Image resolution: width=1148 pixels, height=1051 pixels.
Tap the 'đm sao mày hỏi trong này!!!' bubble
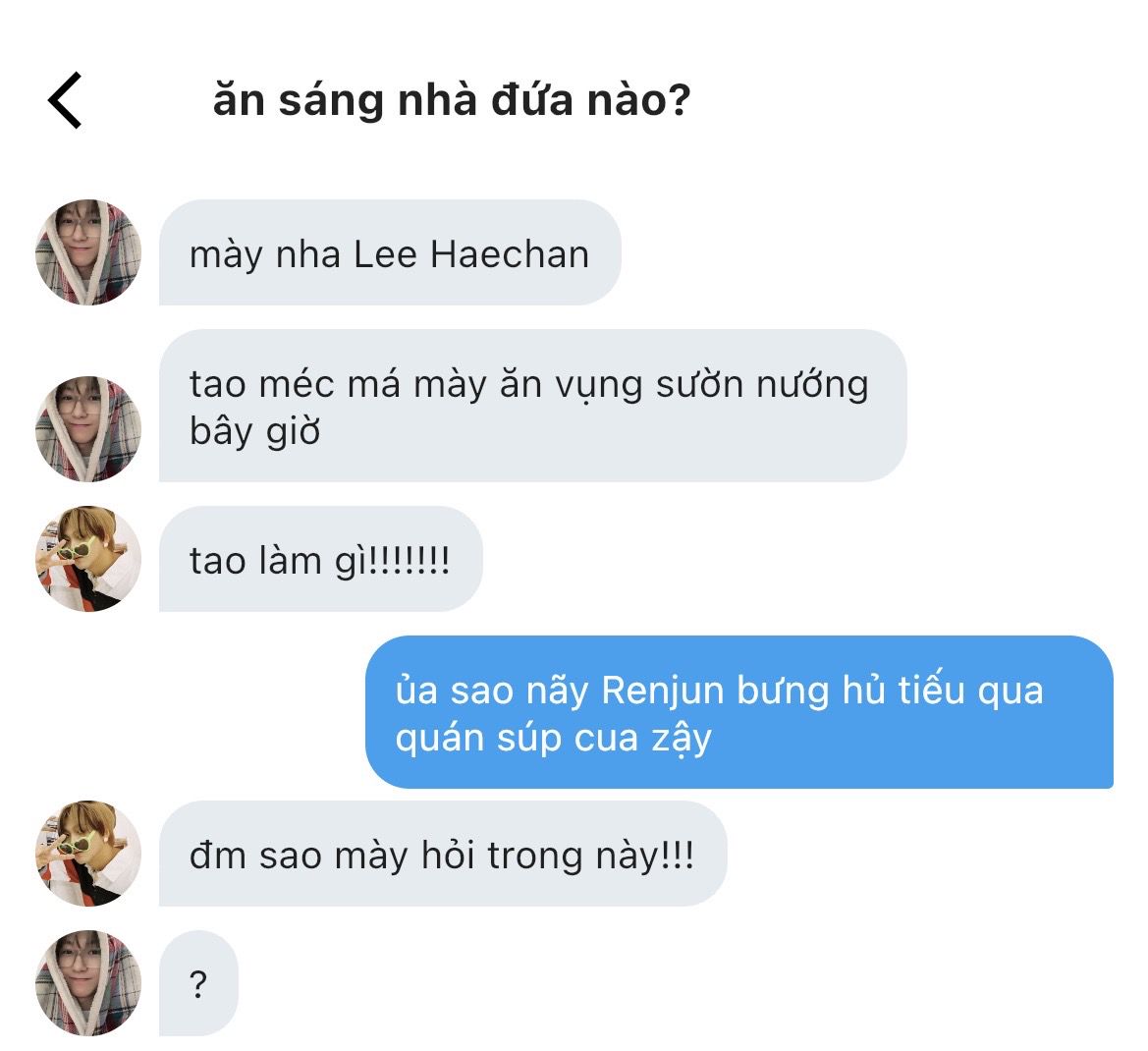pyautogui.click(x=442, y=855)
